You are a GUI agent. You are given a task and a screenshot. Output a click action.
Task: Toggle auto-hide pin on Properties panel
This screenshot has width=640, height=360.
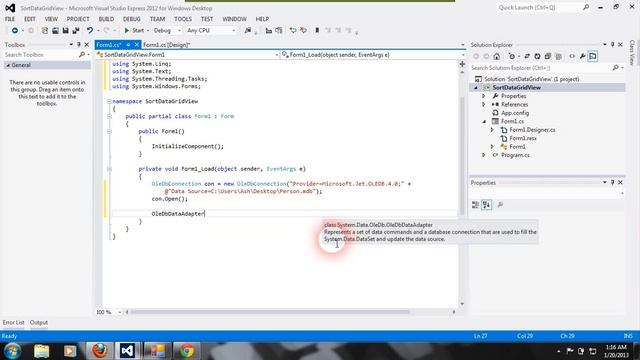point(612,182)
